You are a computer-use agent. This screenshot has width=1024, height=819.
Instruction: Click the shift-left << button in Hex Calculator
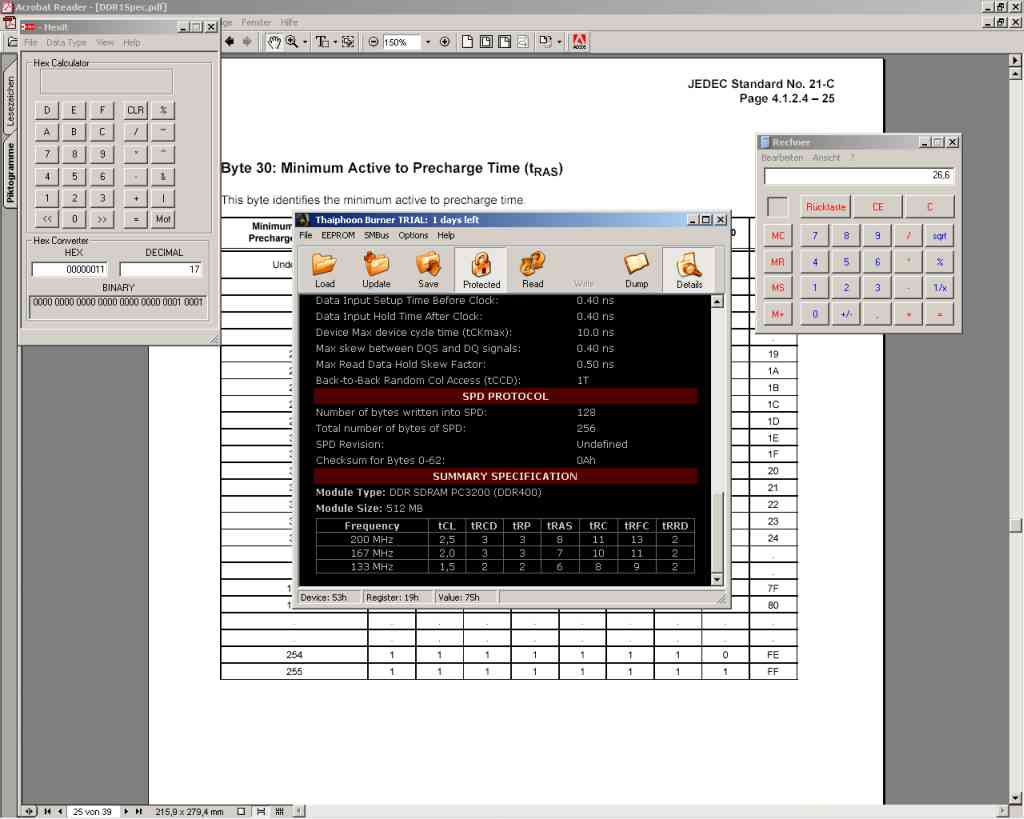(x=47, y=219)
